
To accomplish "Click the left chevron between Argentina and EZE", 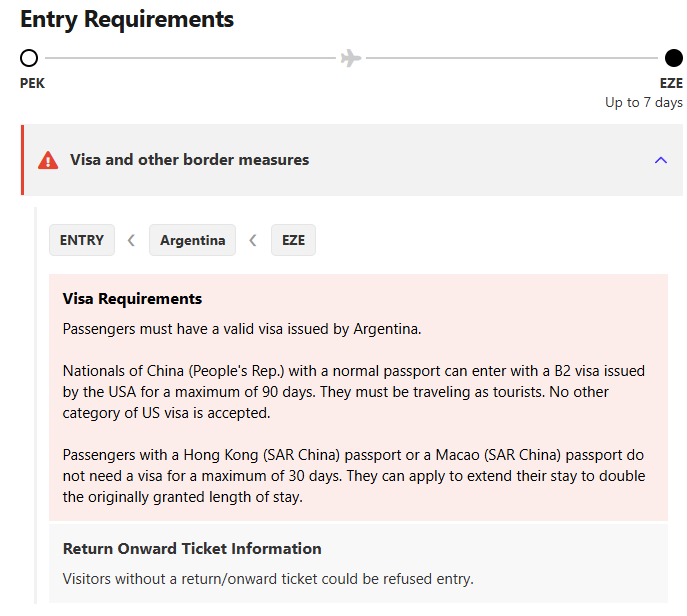I will point(253,240).
